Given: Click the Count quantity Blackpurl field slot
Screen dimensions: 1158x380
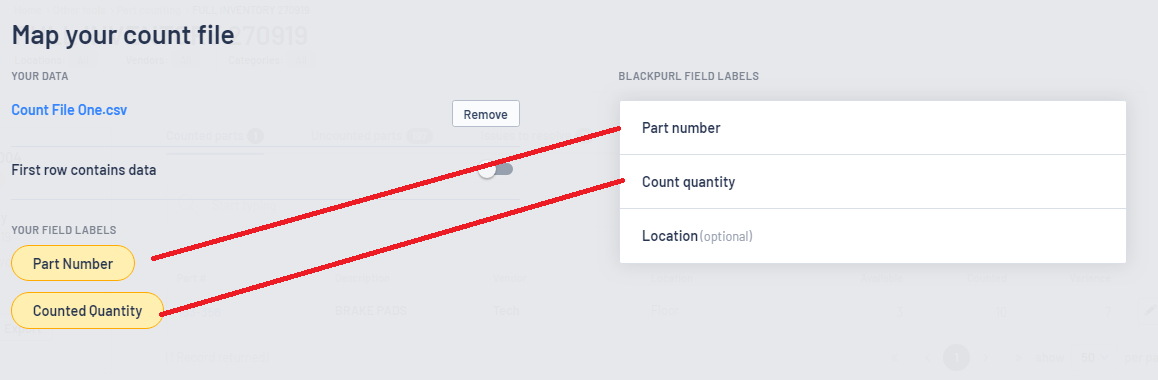Looking at the screenshot, I should (x=873, y=182).
